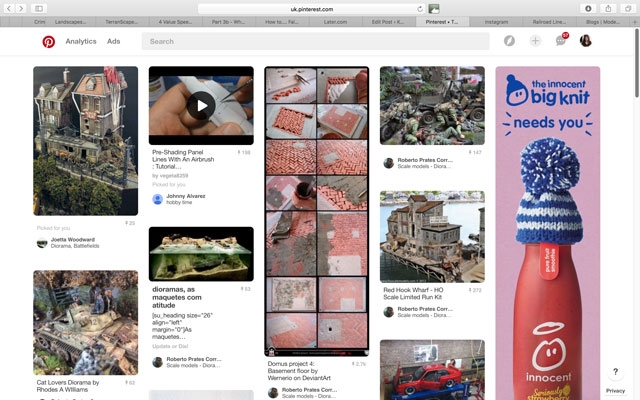Click avatar under Domus project 4 pin
640x400 pixels.
coord(273,393)
